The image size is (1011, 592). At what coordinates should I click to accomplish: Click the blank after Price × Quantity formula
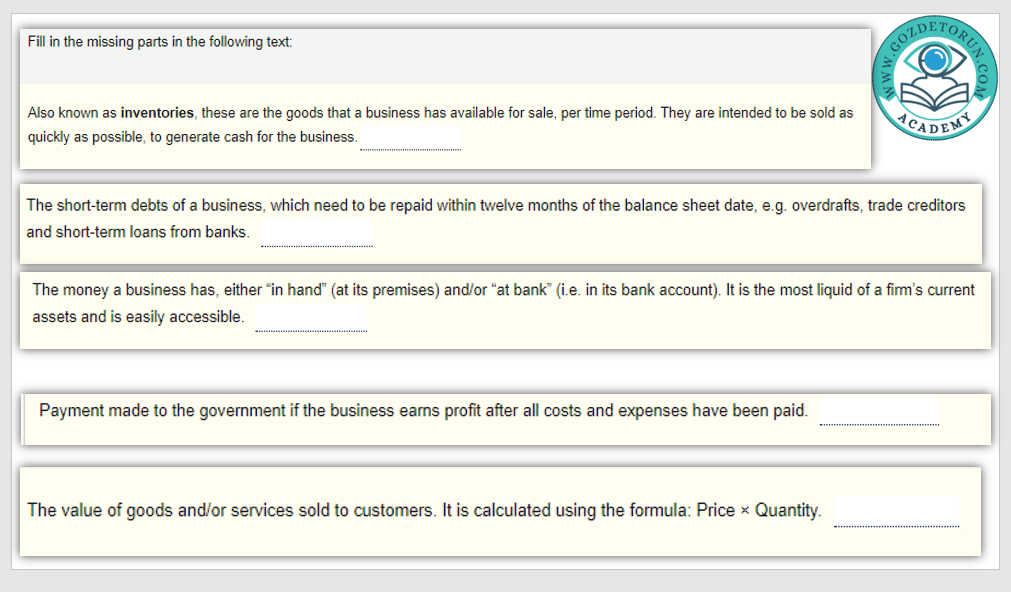point(896,511)
